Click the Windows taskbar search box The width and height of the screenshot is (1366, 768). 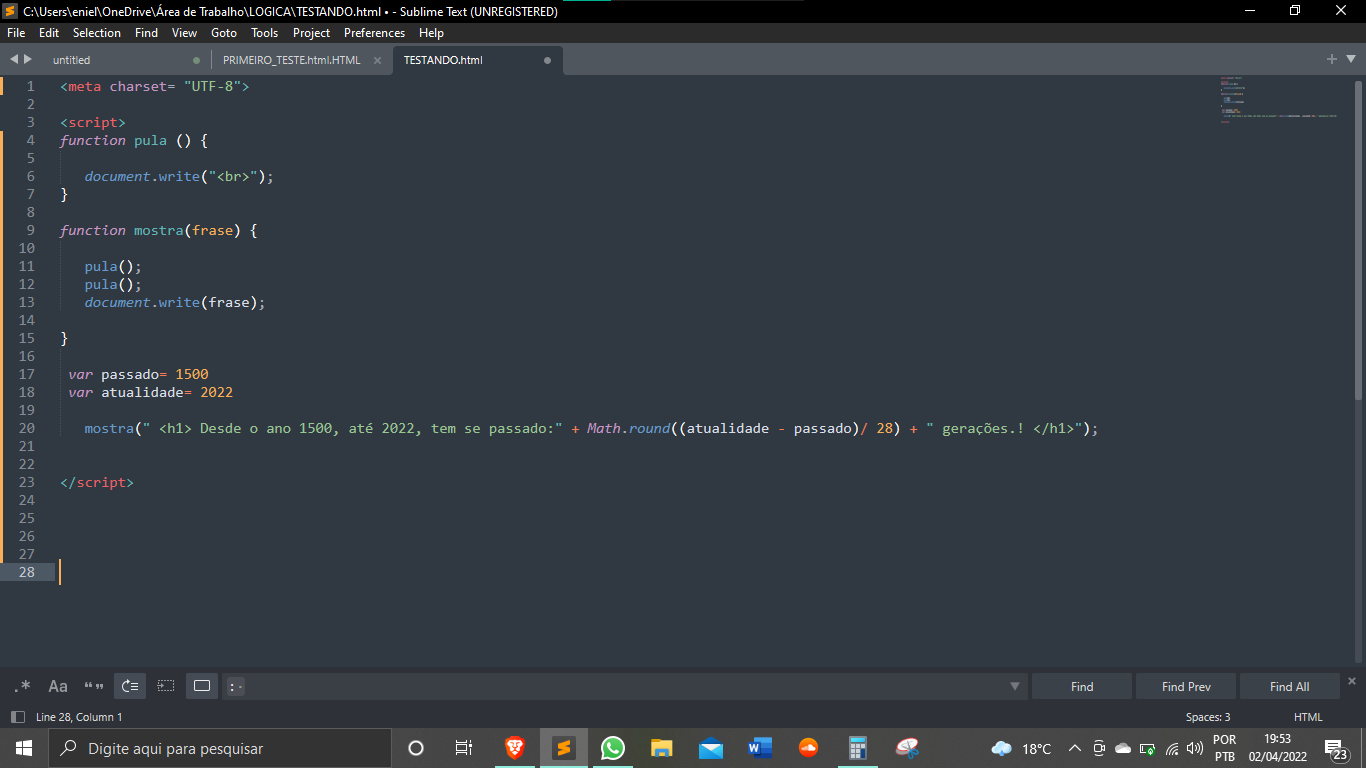(220, 748)
